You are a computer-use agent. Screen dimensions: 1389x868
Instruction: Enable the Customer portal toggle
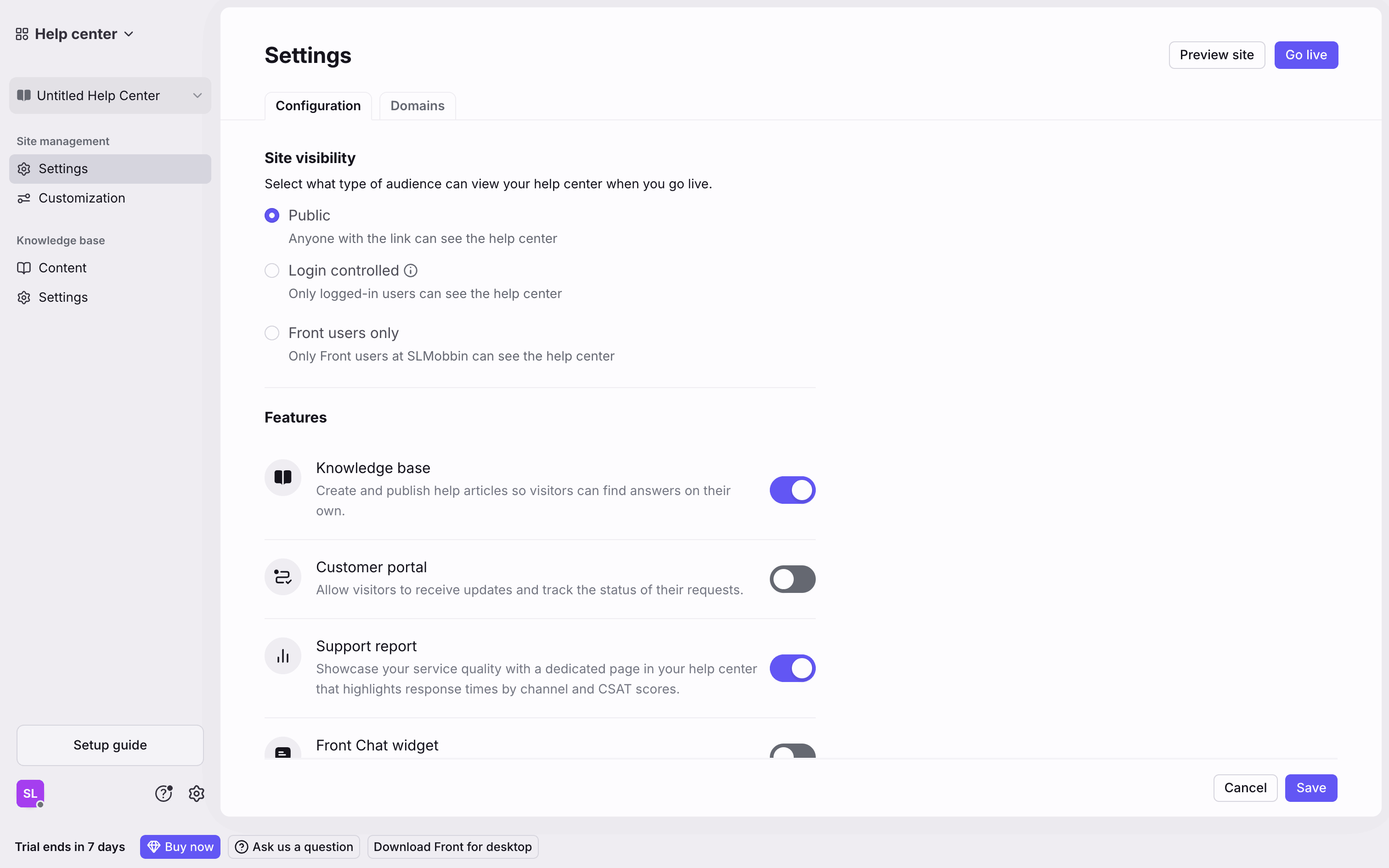792,579
